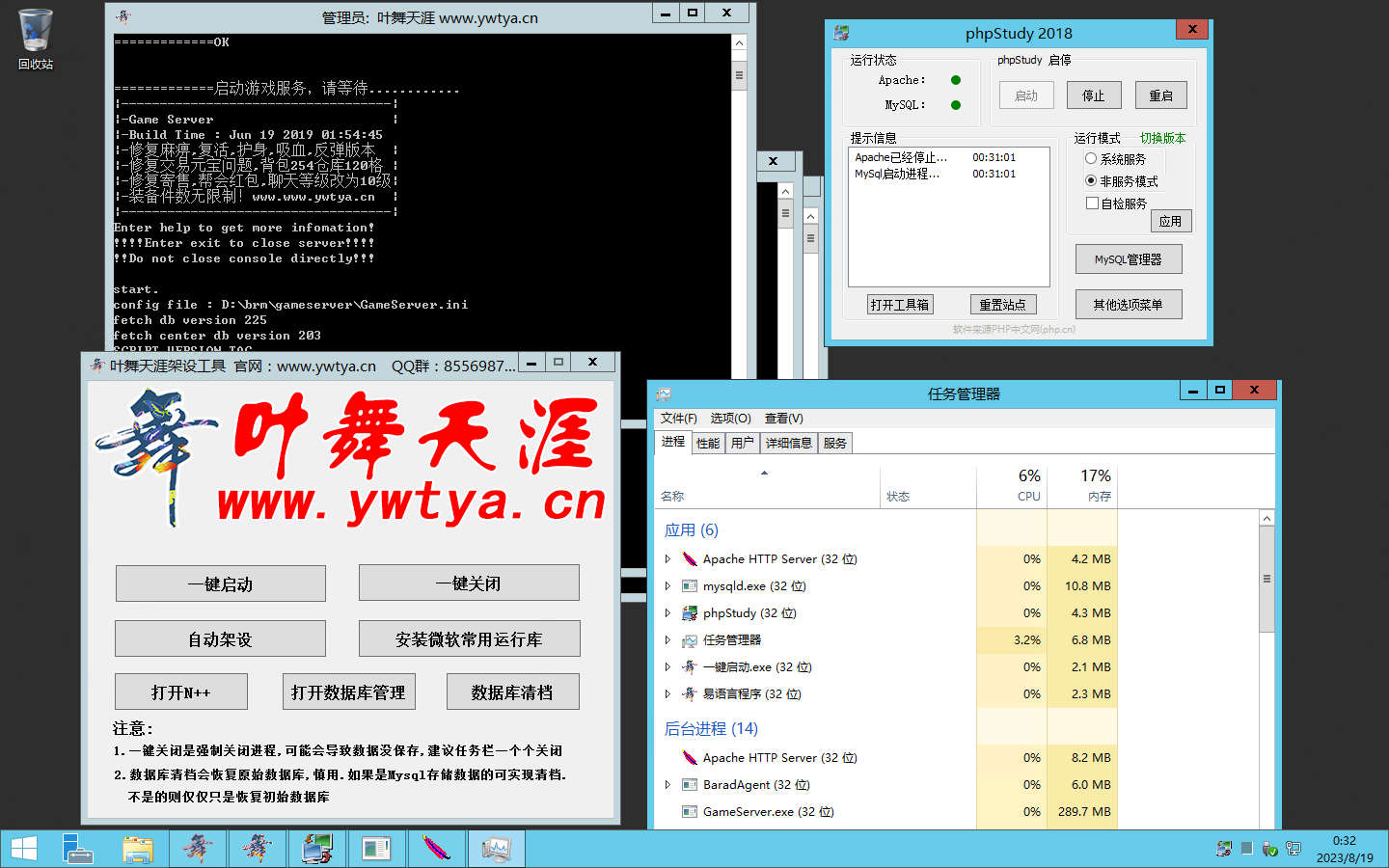Click the 重启 button in phpStudy

pos(1160,95)
